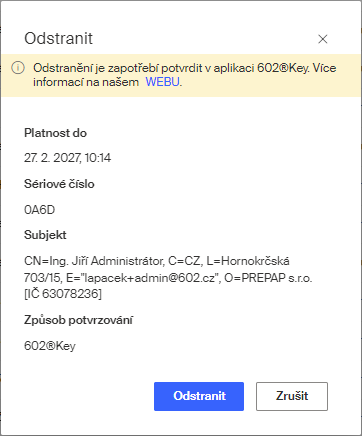Select the Způsob potvrzování label
Viewport: 362px width, 436px height.
(78, 320)
